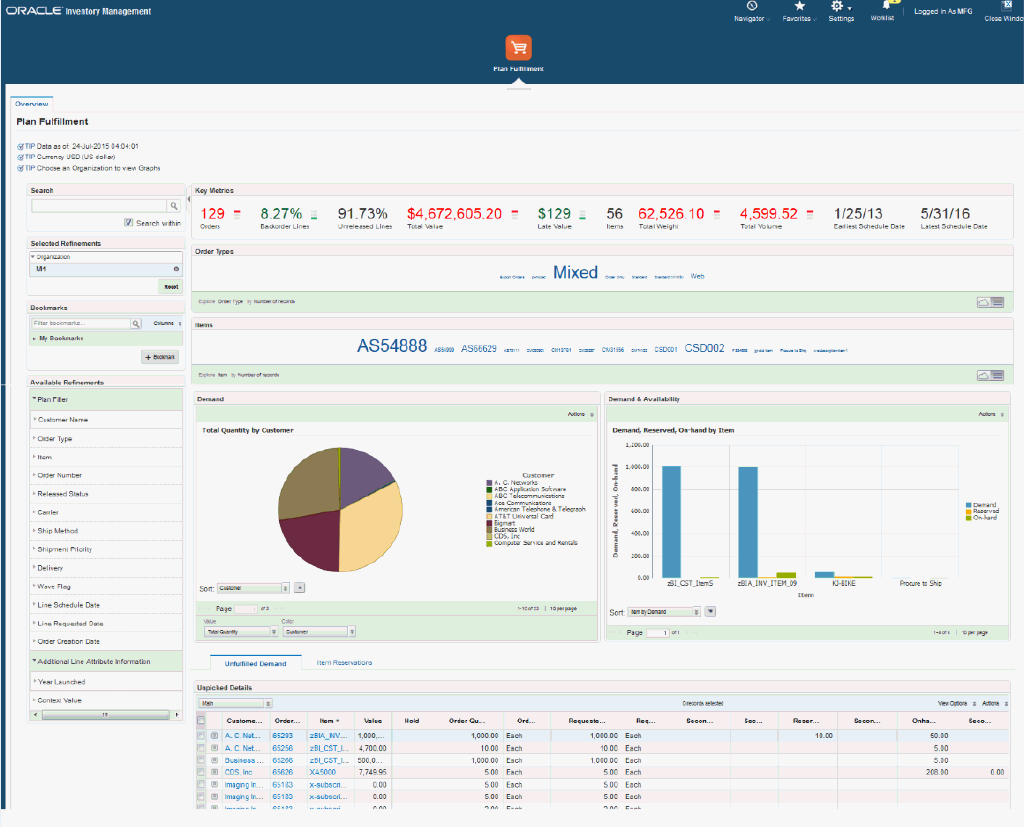Switch Order Types to cloud view
1024x827 pixels.
point(983,302)
